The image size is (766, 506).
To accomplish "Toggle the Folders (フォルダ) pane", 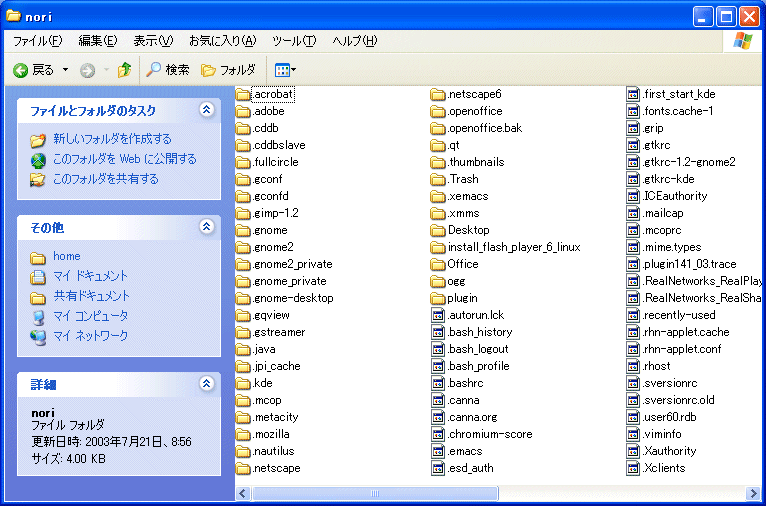I will [x=228, y=70].
